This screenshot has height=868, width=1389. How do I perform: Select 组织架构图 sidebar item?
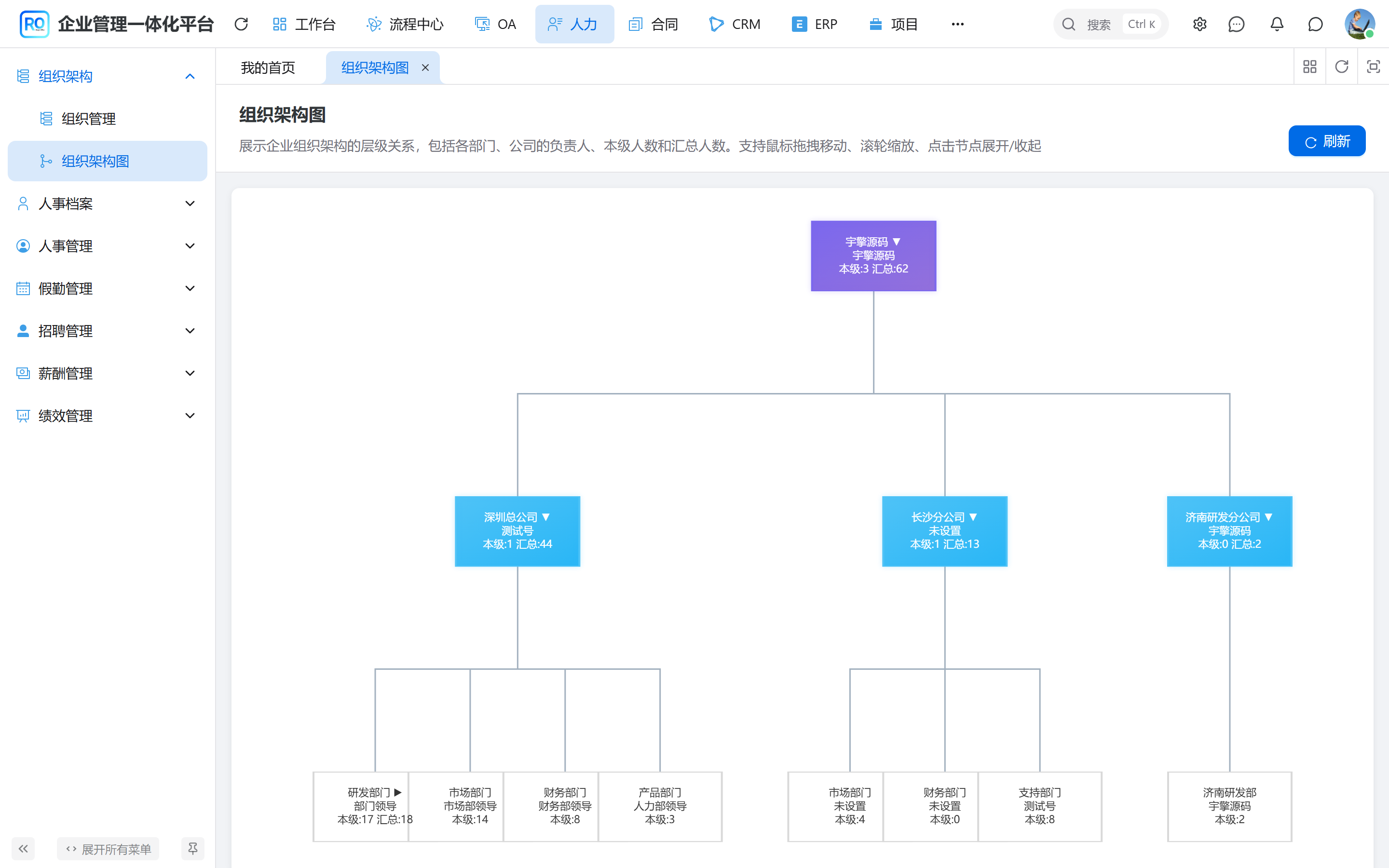[108, 162]
